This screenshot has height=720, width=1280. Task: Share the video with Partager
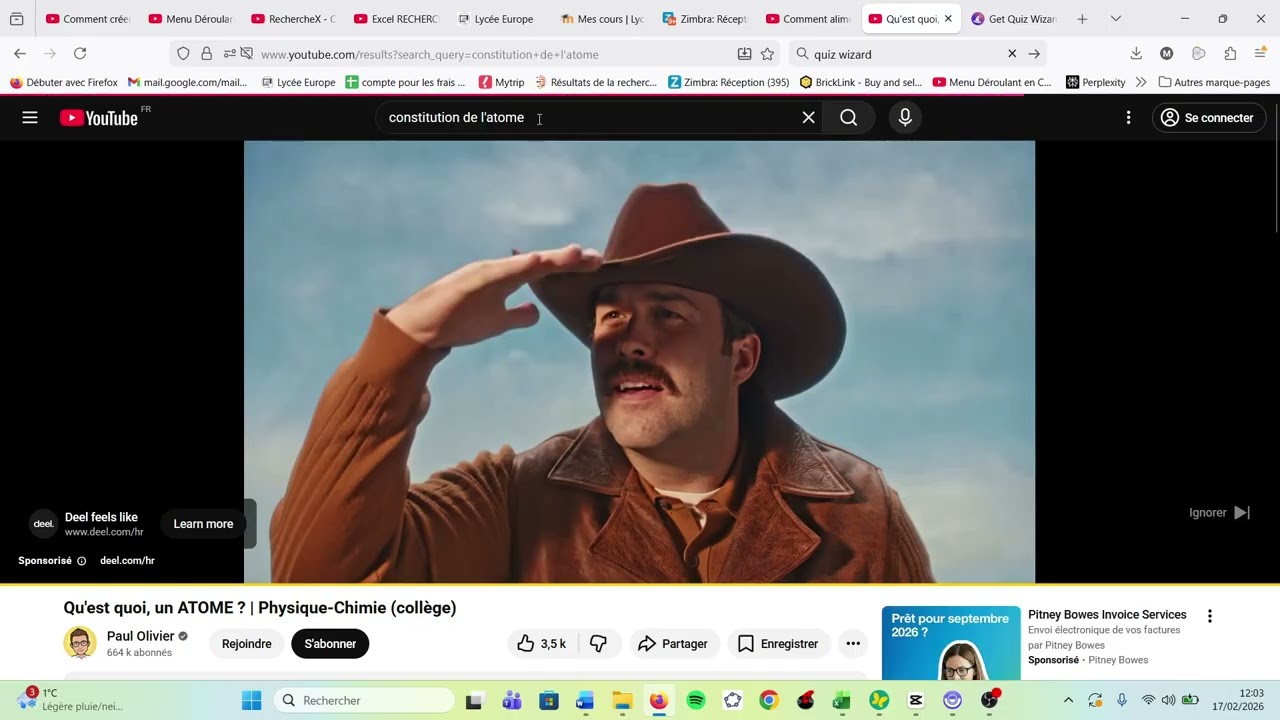[672, 644]
